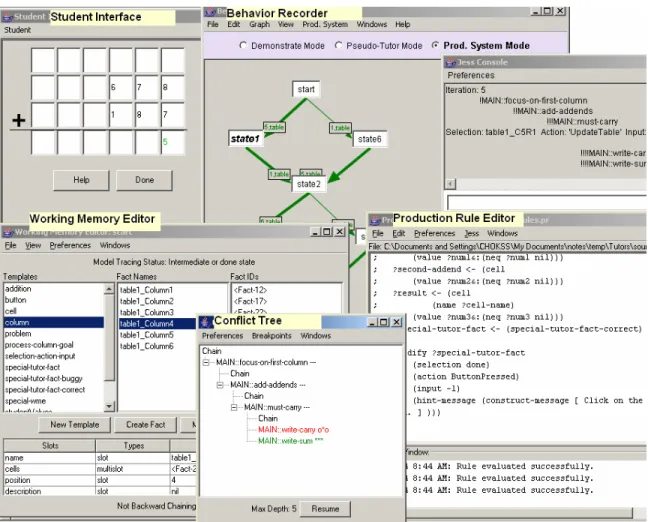Select MAIN::write-sum rule in Conflict Tree
This screenshot has height=522, width=648.
[x=291, y=441]
